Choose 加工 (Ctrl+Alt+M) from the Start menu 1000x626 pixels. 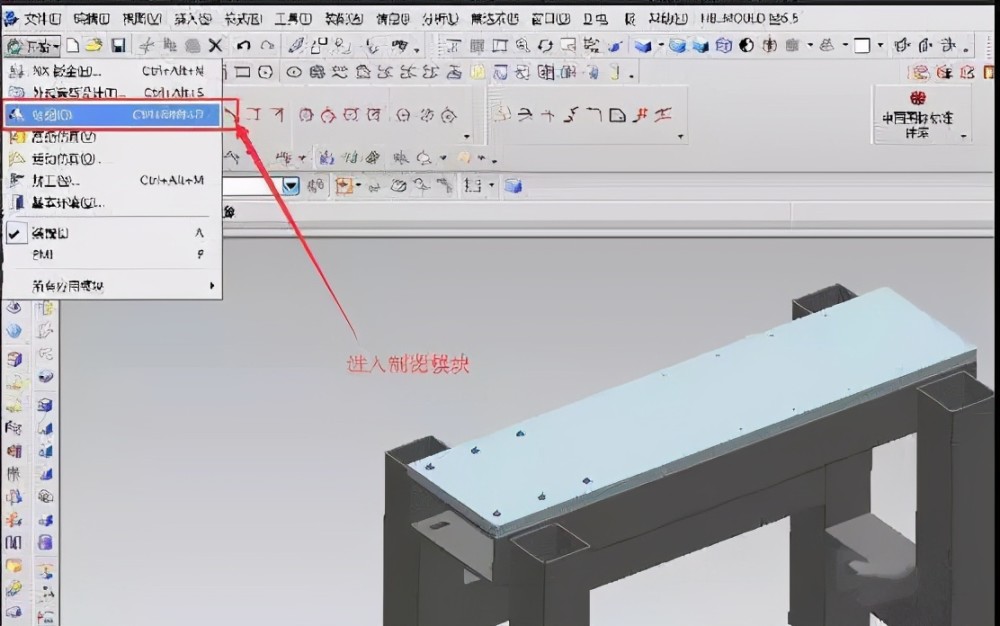[x=112, y=180]
